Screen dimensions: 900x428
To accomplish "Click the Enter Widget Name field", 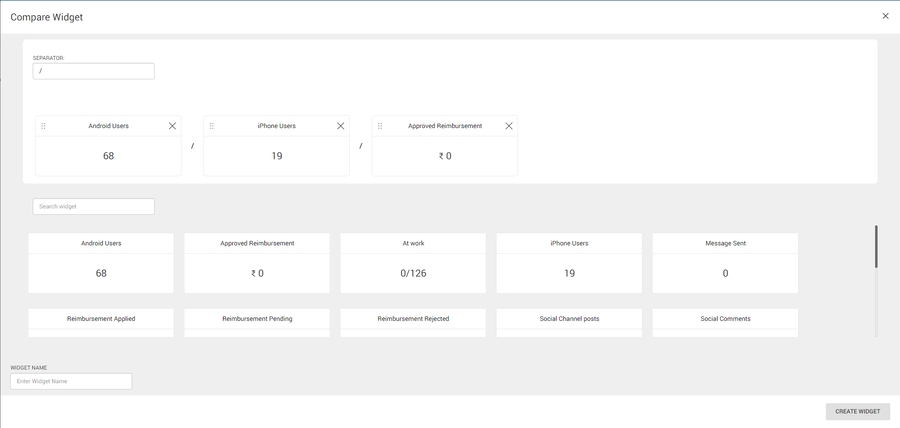I will tap(71, 381).
